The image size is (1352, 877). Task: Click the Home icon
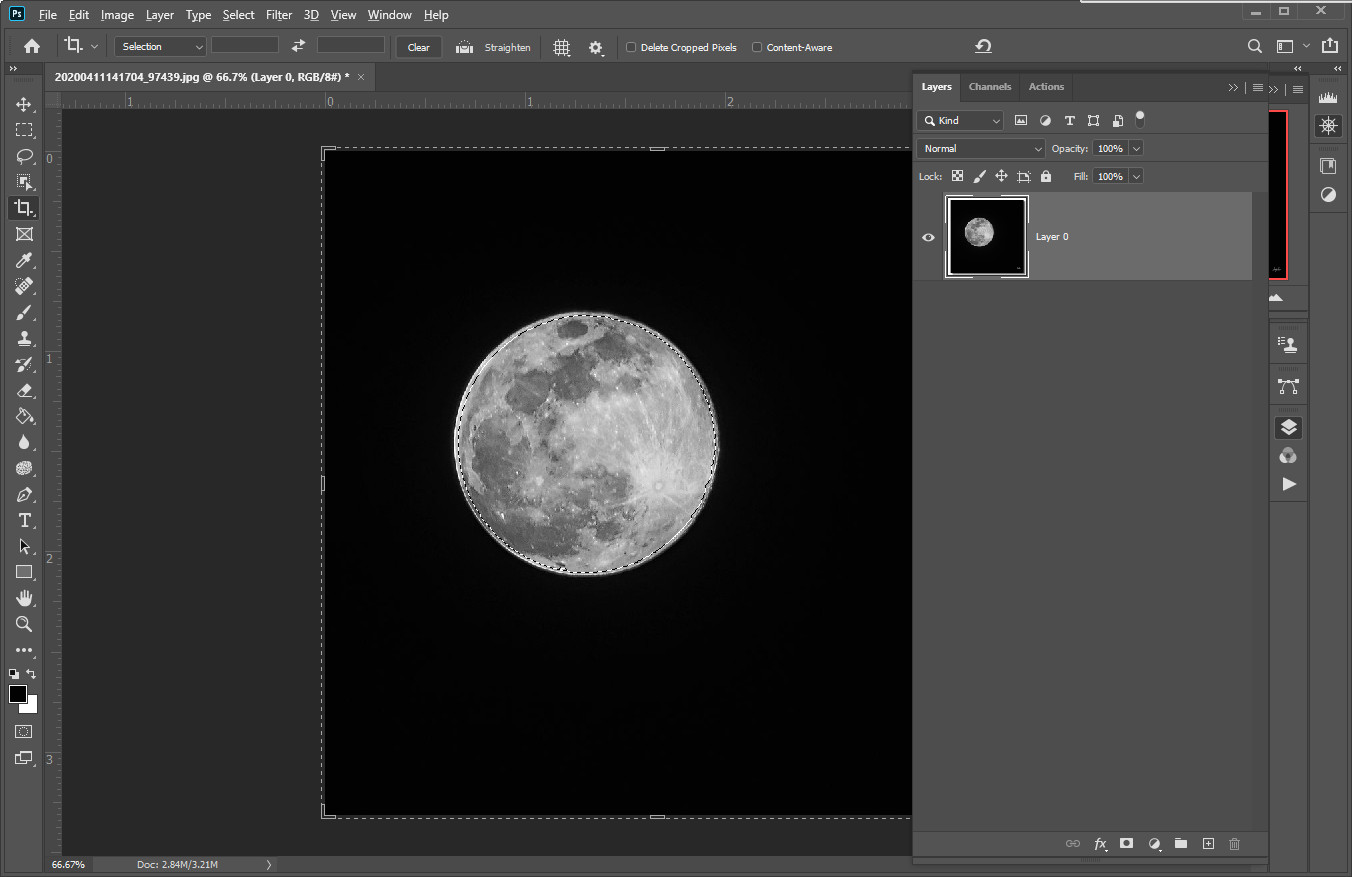(x=32, y=47)
